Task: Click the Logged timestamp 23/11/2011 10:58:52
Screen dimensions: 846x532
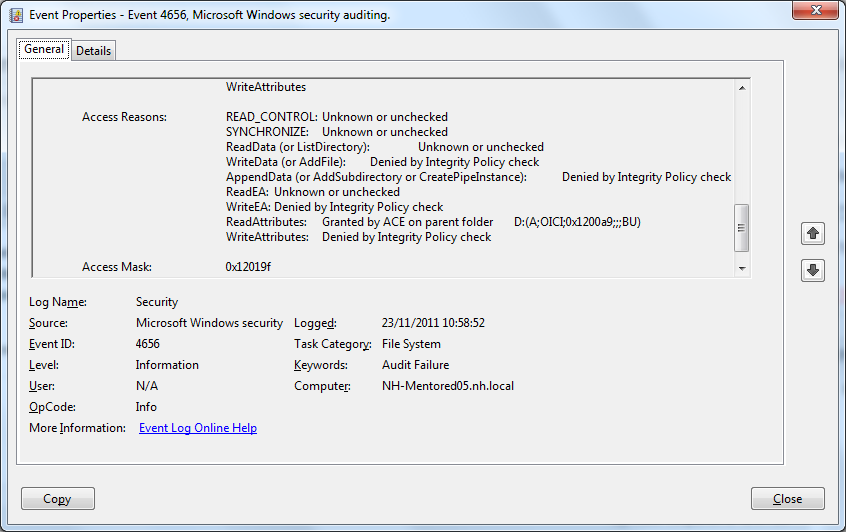Action: pos(433,323)
